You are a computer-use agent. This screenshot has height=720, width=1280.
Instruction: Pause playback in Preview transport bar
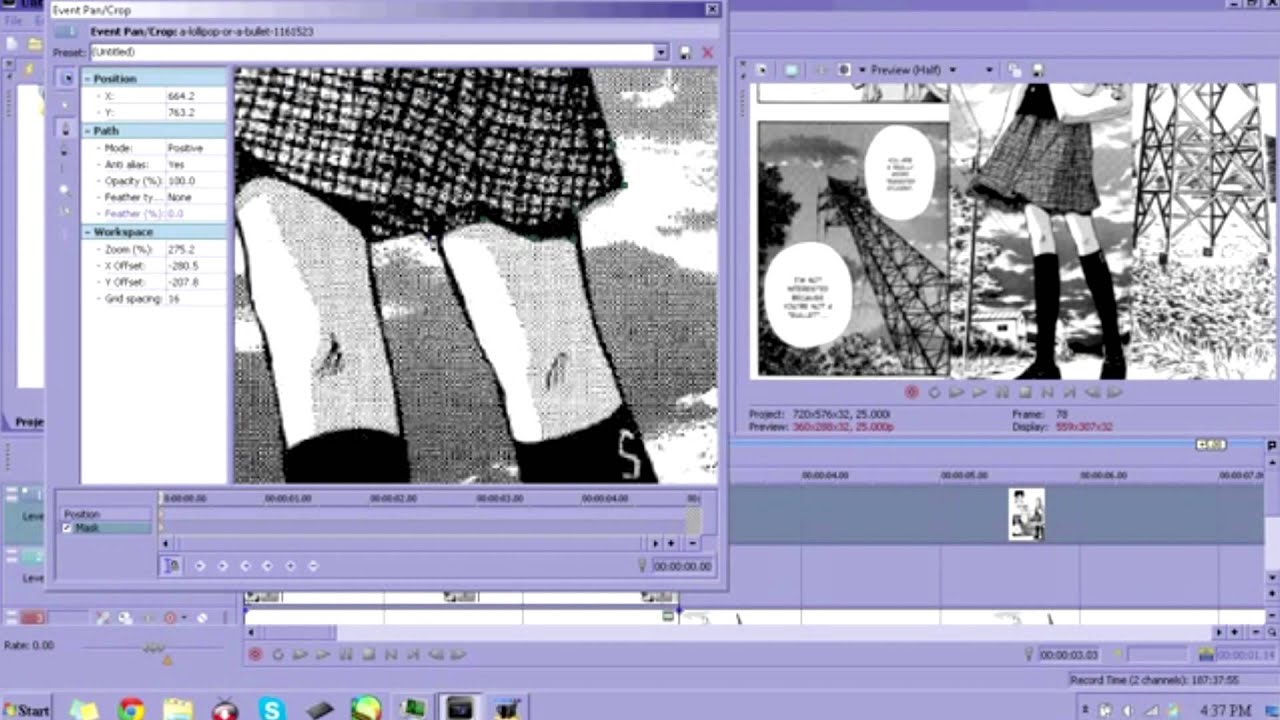coord(1002,393)
